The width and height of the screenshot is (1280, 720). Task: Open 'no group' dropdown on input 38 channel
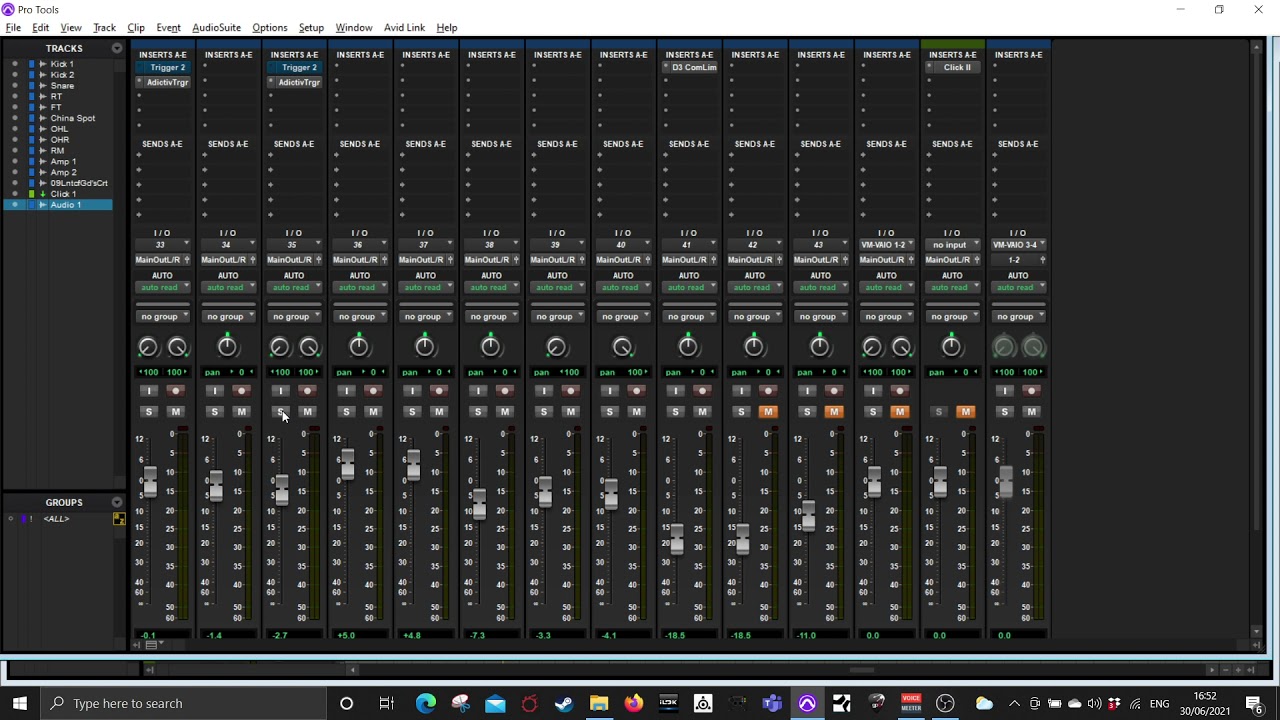[x=491, y=317]
